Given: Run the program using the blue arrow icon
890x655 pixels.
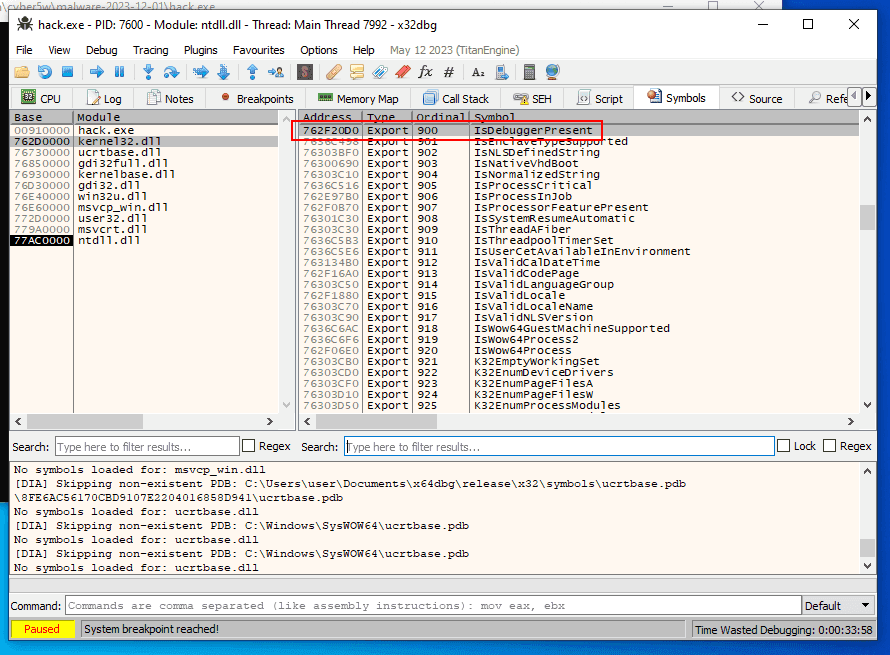Looking at the screenshot, I should 97,71.
